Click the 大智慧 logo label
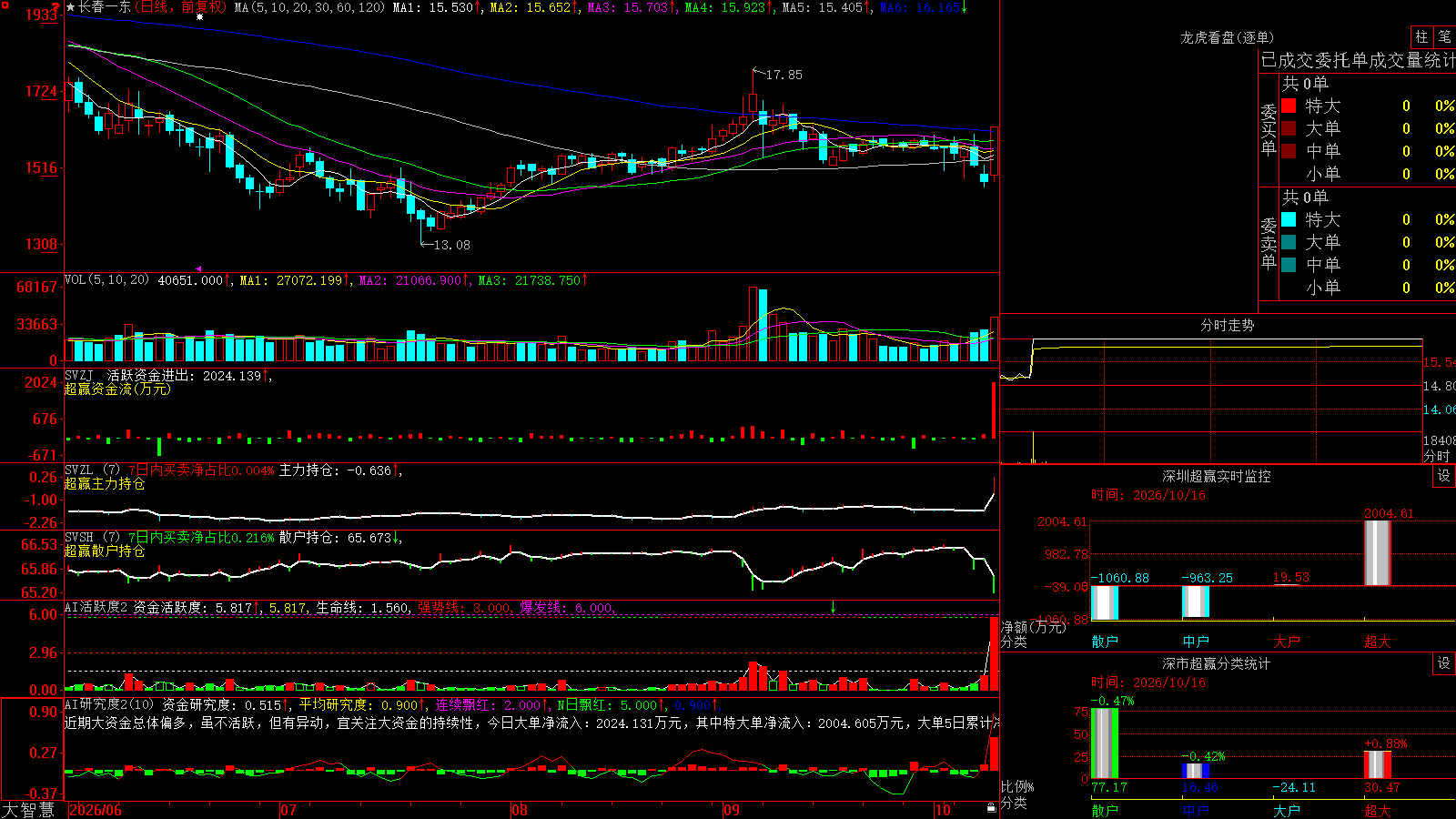Viewport: 1456px width, 819px height. (28, 810)
